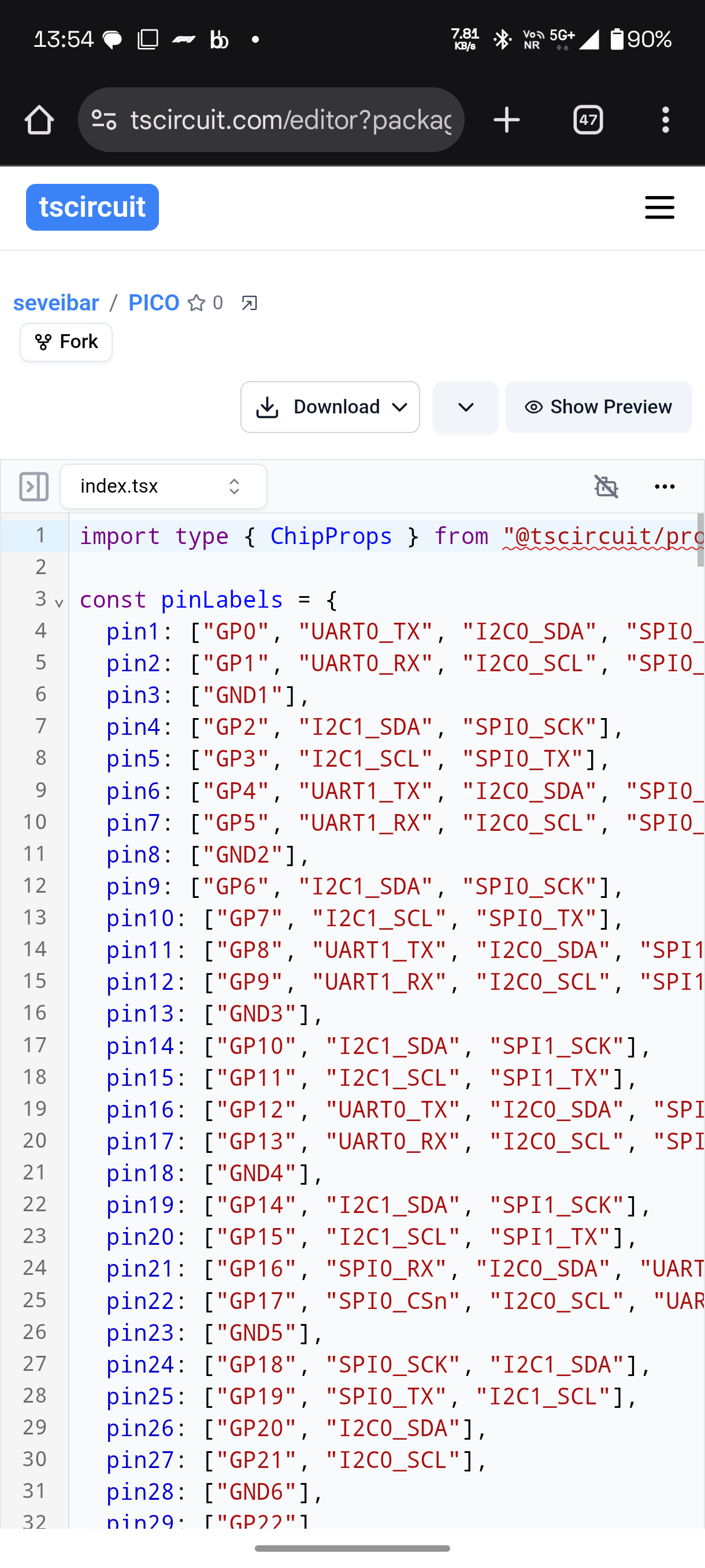
Task: Click "GP9" string on pin12 line
Action: point(250,982)
